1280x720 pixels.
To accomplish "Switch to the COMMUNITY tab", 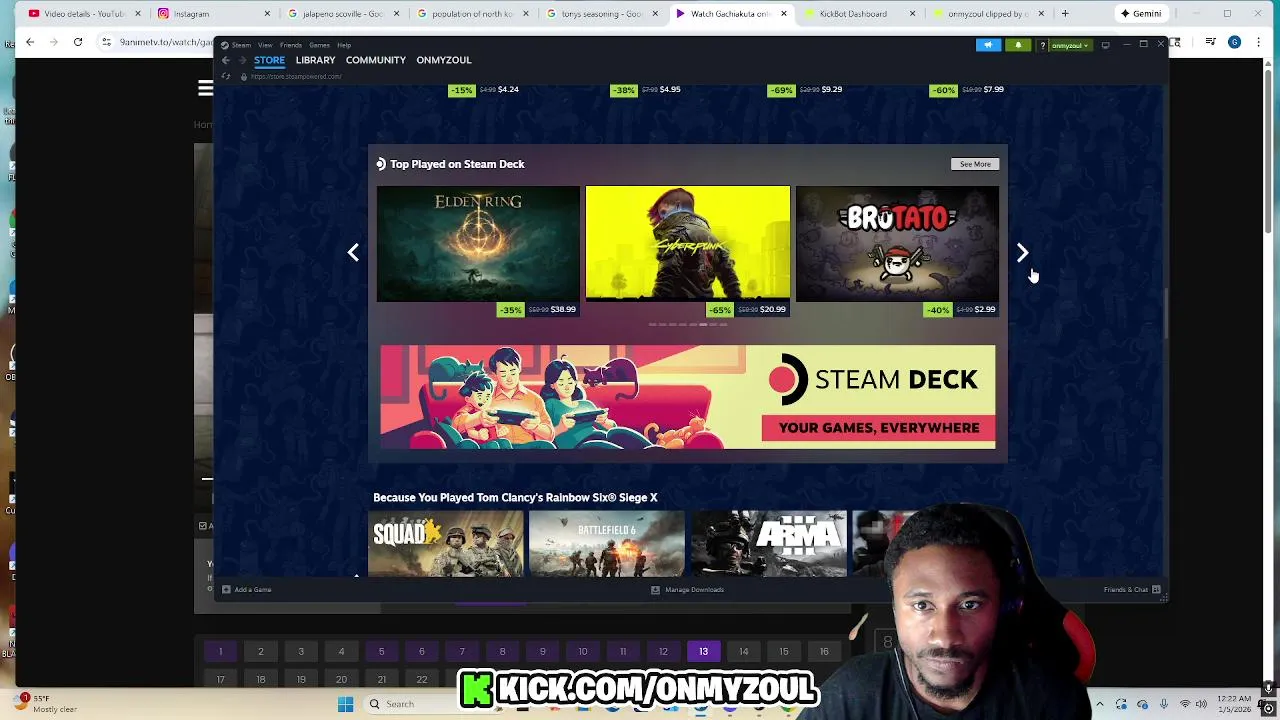I will tap(376, 60).
